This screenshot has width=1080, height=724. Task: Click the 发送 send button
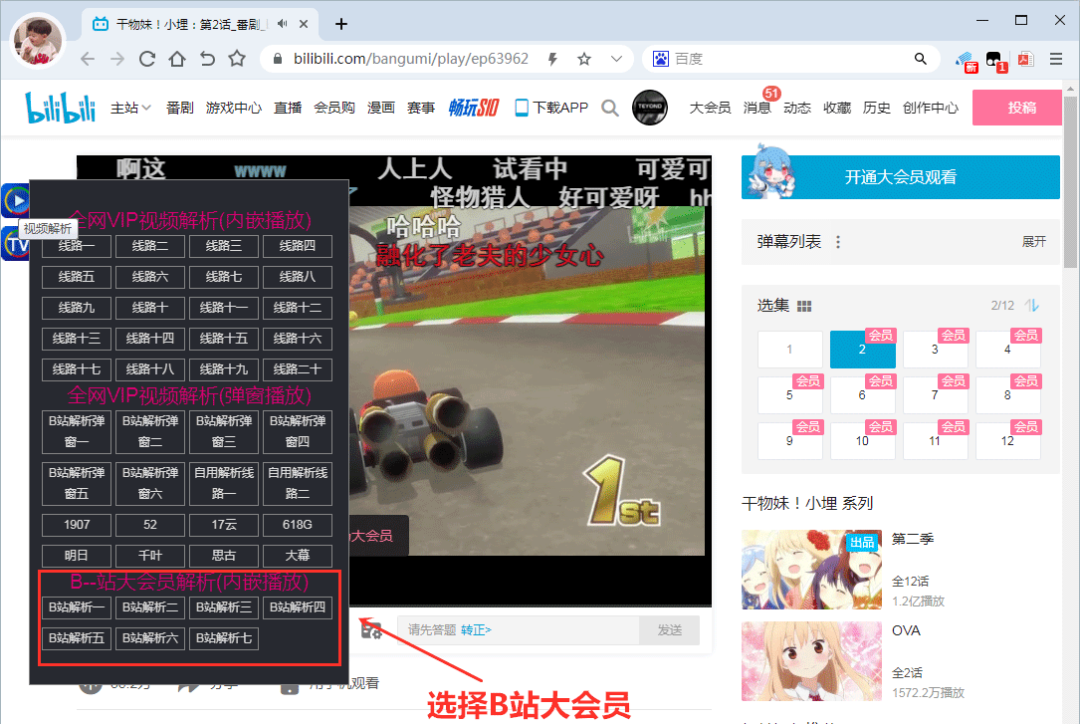pos(669,630)
